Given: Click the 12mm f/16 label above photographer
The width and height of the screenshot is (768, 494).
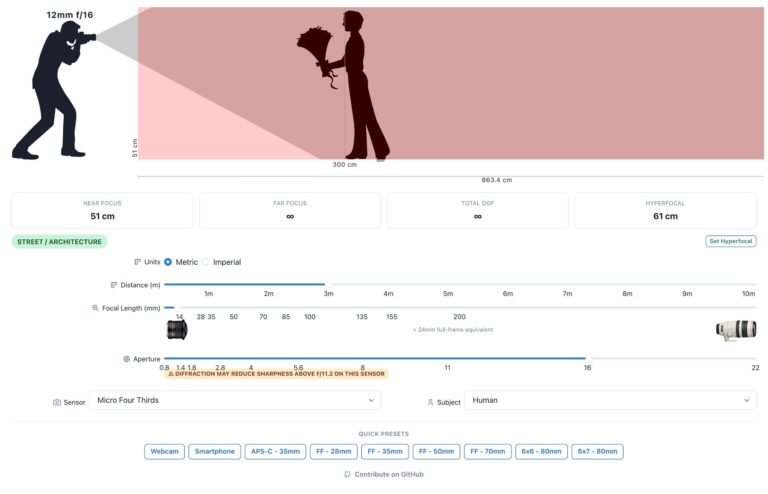Looking at the screenshot, I should (x=70, y=15).
